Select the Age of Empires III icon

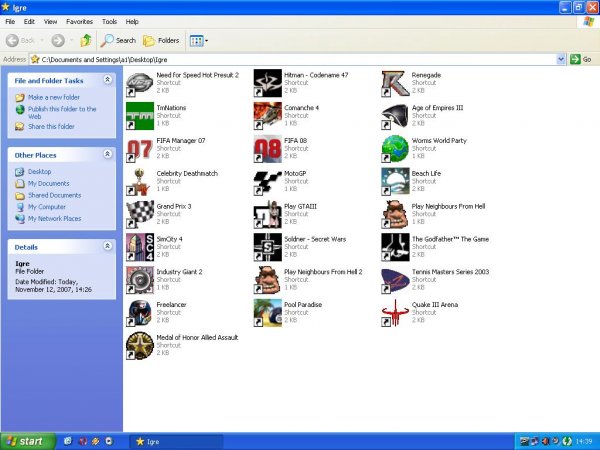[395, 116]
